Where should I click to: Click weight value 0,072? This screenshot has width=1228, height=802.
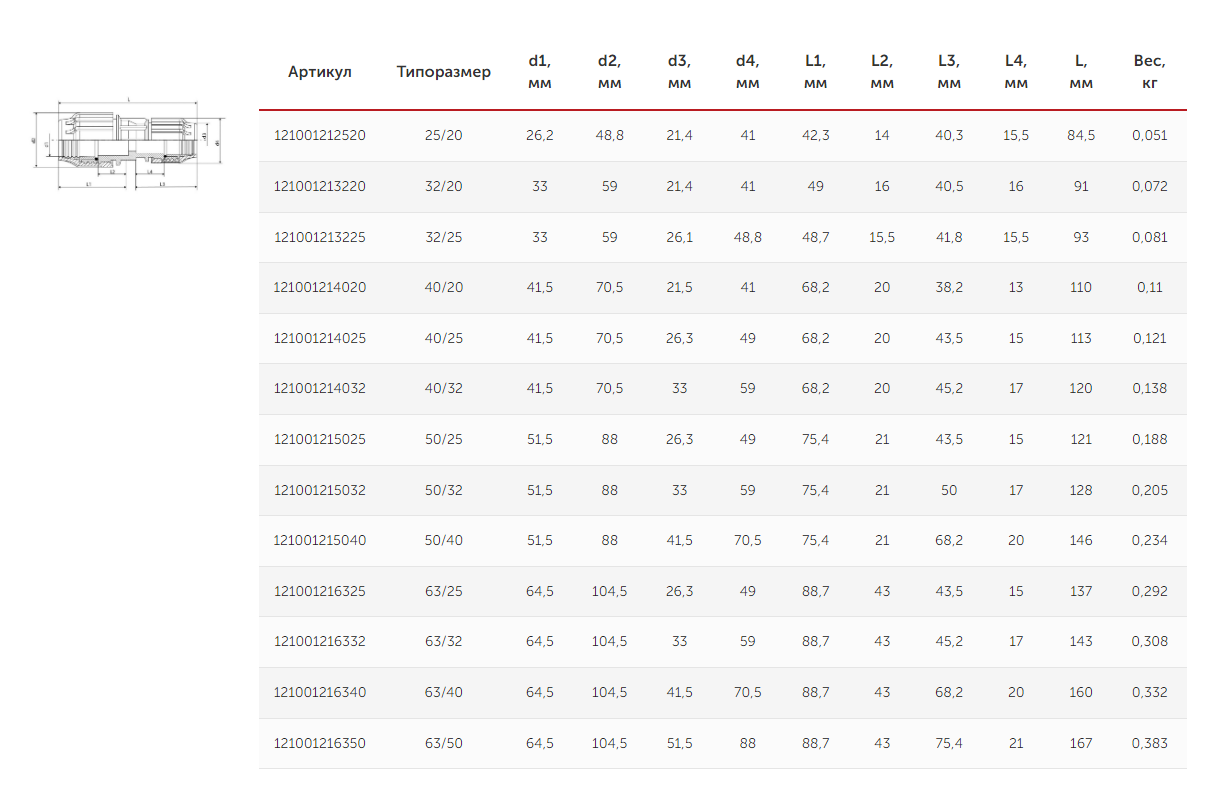pyautogui.click(x=1150, y=186)
